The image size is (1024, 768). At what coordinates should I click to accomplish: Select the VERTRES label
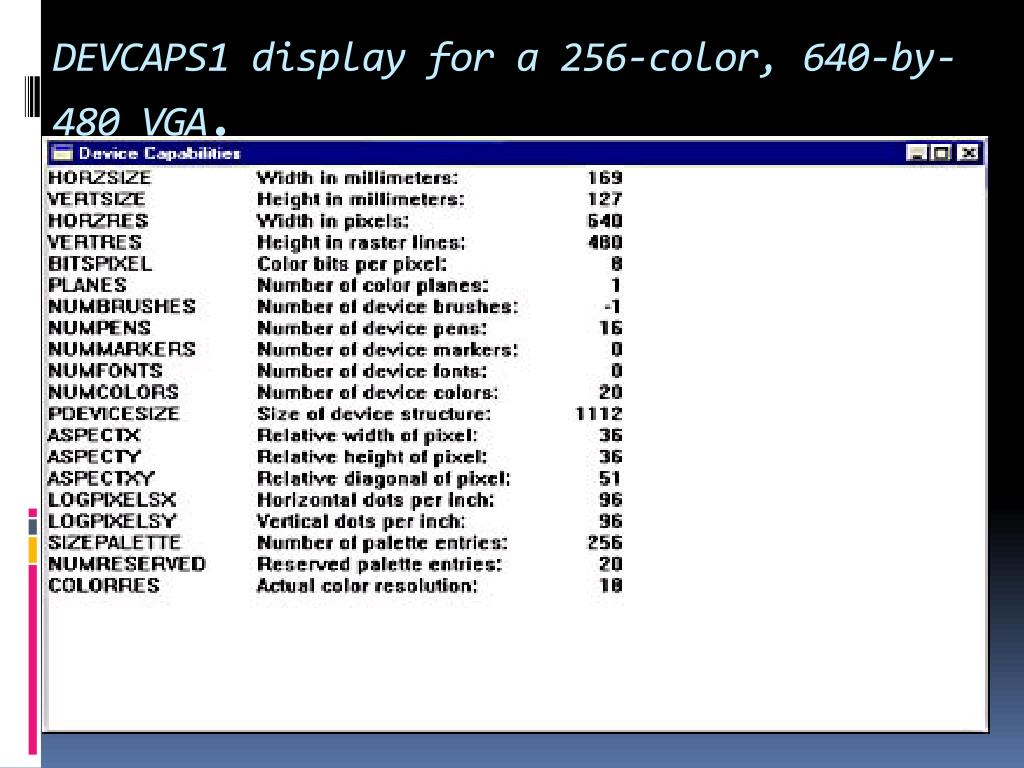(95, 242)
